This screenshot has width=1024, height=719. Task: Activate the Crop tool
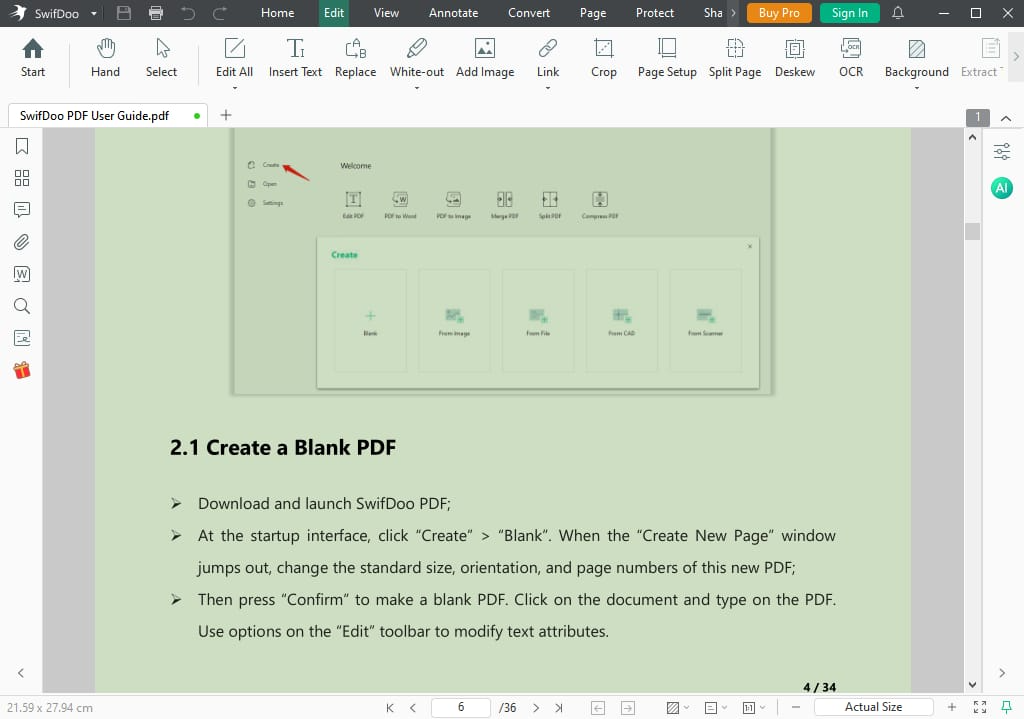(603, 58)
